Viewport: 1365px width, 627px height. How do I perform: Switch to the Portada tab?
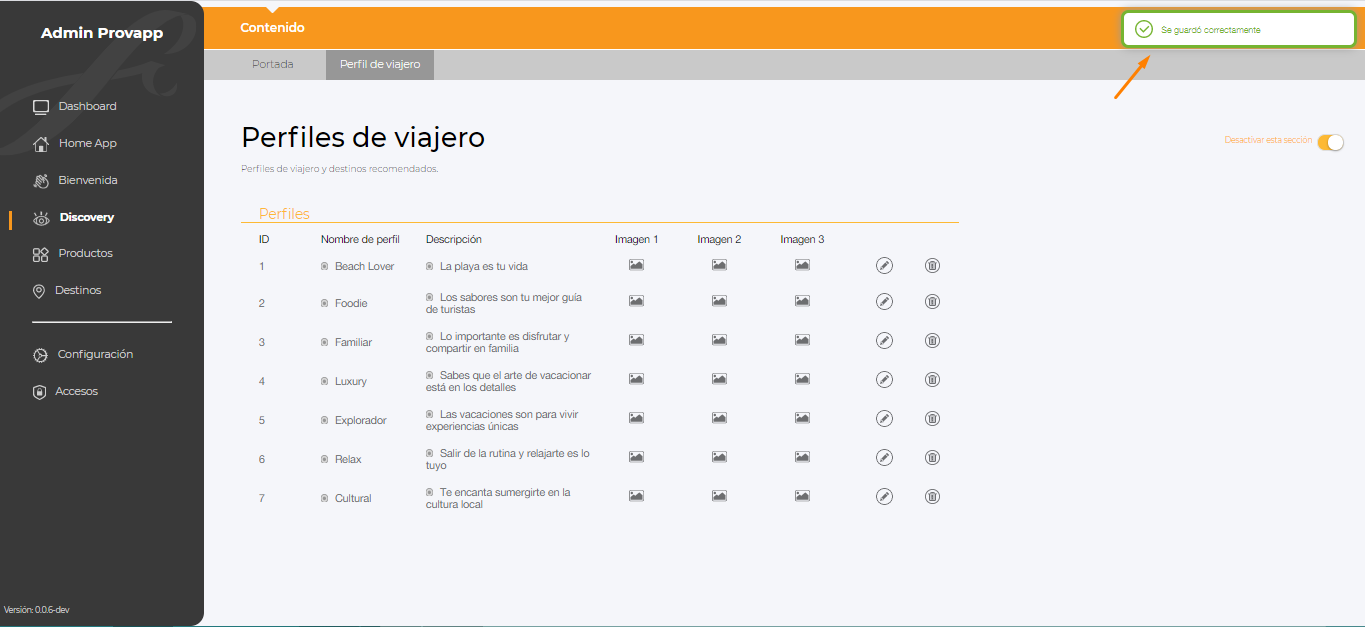pyautogui.click(x=273, y=64)
